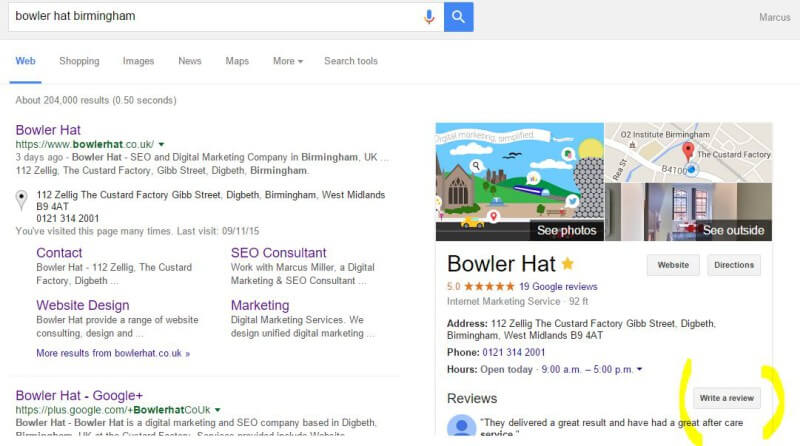800x446 pixels.
Task: Switch to the Maps tab
Action: click(x=237, y=61)
